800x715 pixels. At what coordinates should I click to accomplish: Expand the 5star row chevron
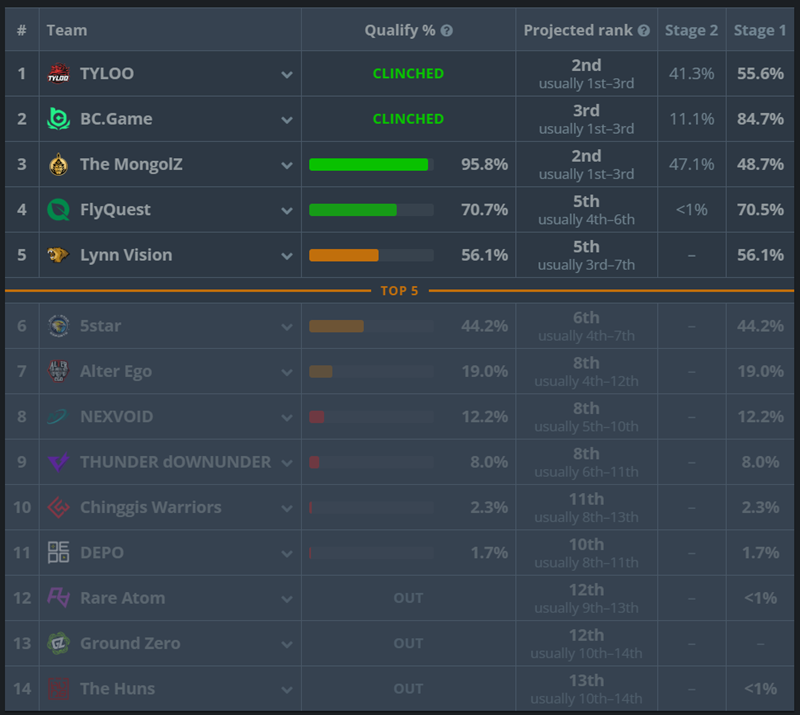287,327
